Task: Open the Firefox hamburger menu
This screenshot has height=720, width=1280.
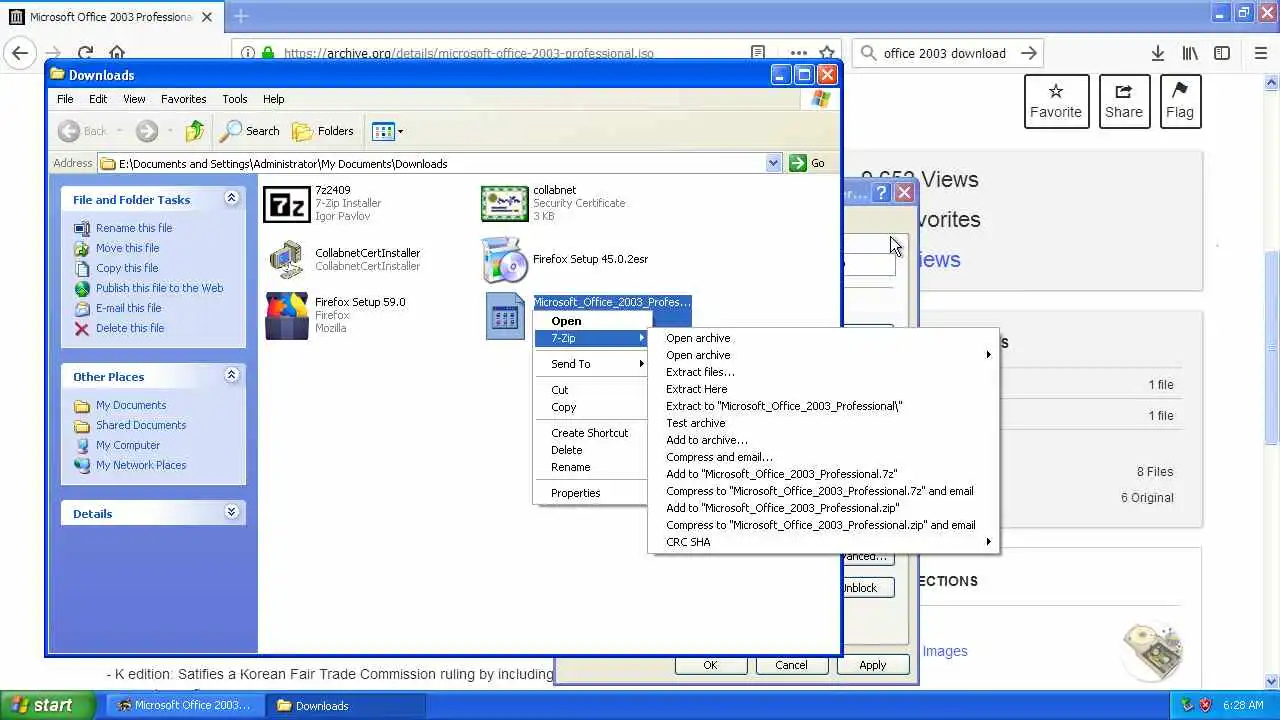Action: coord(1260,53)
